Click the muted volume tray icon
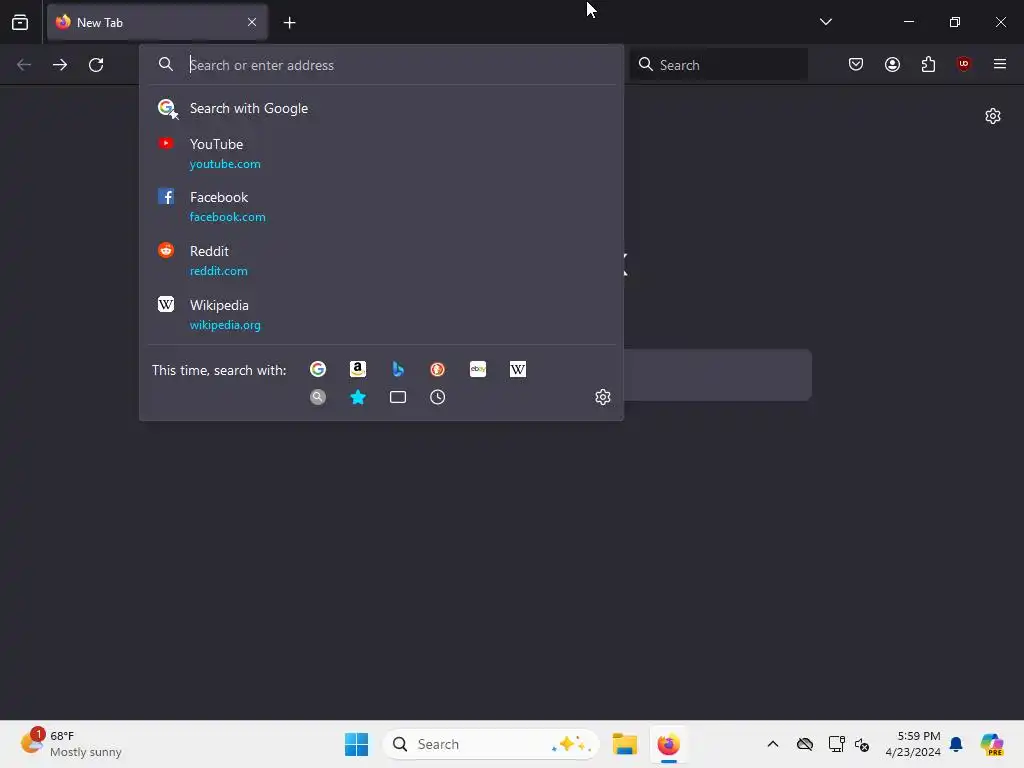Viewport: 1024px width, 768px height. click(862, 744)
